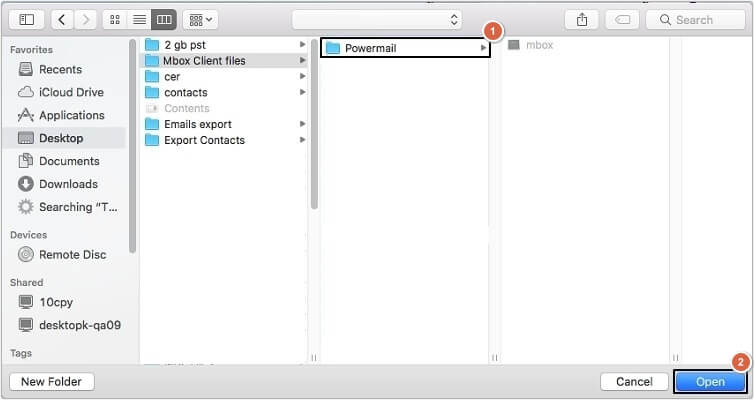Select the 'Export Contacts' folder
Viewport: 755px width, 401px height.
pos(224,140)
